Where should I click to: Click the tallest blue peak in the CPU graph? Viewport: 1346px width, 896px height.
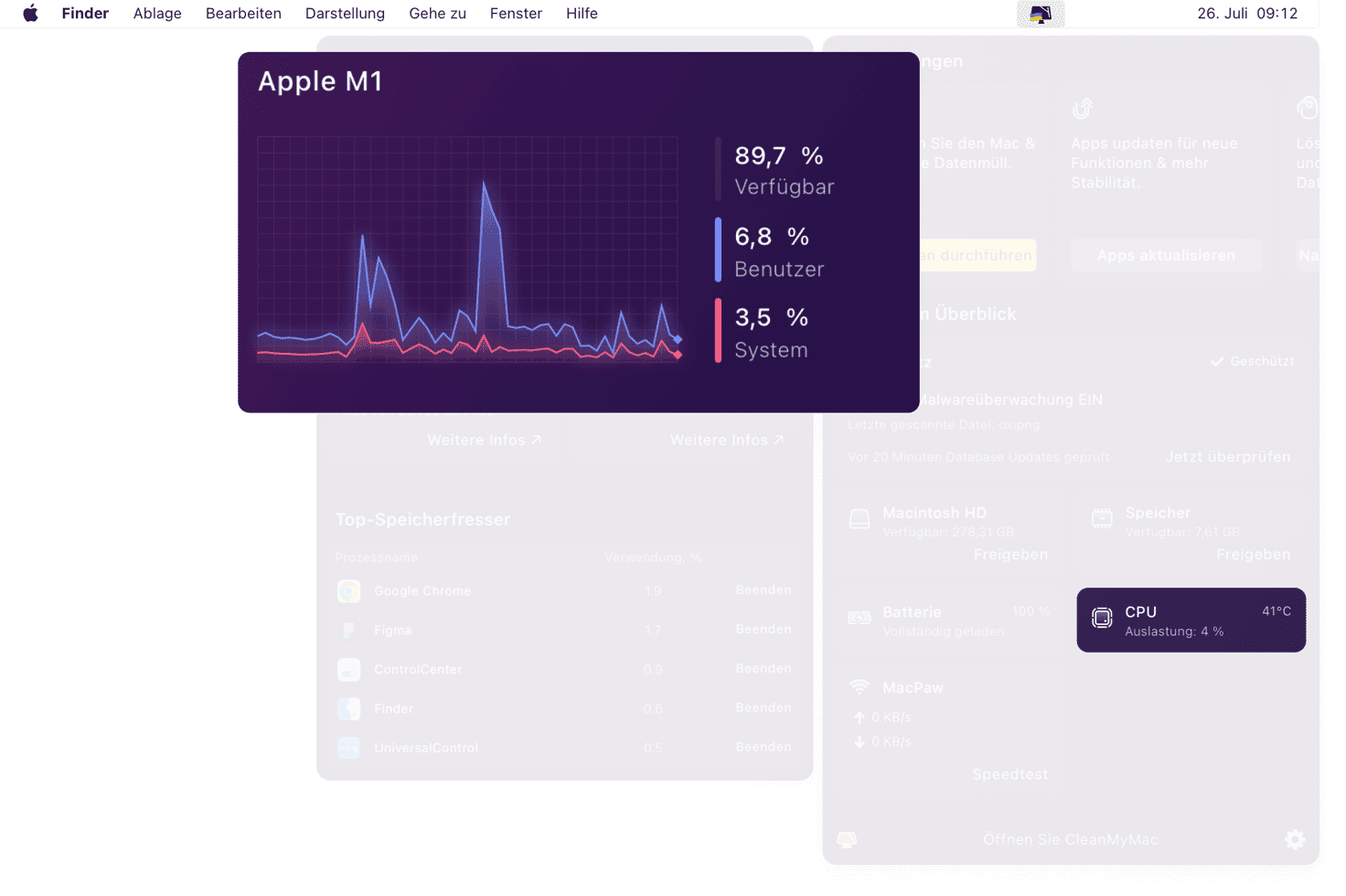(x=485, y=187)
